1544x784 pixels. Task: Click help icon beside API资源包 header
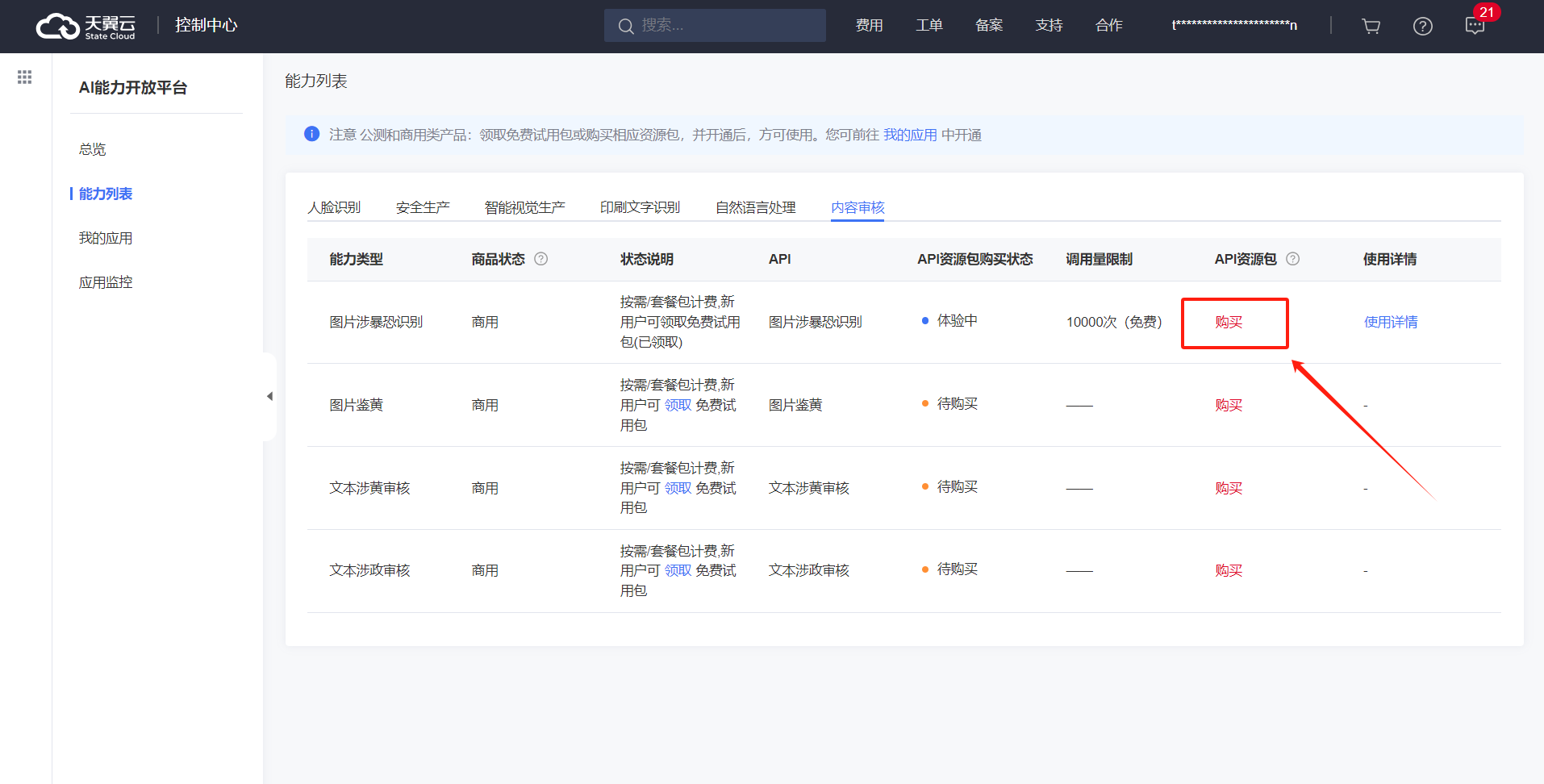[x=1292, y=259]
